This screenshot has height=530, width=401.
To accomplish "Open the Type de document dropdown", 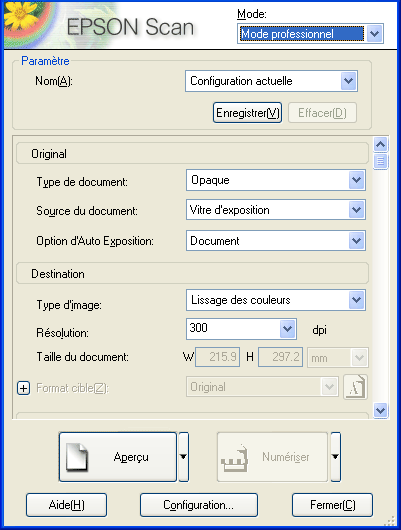I will click(x=276, y=180).
